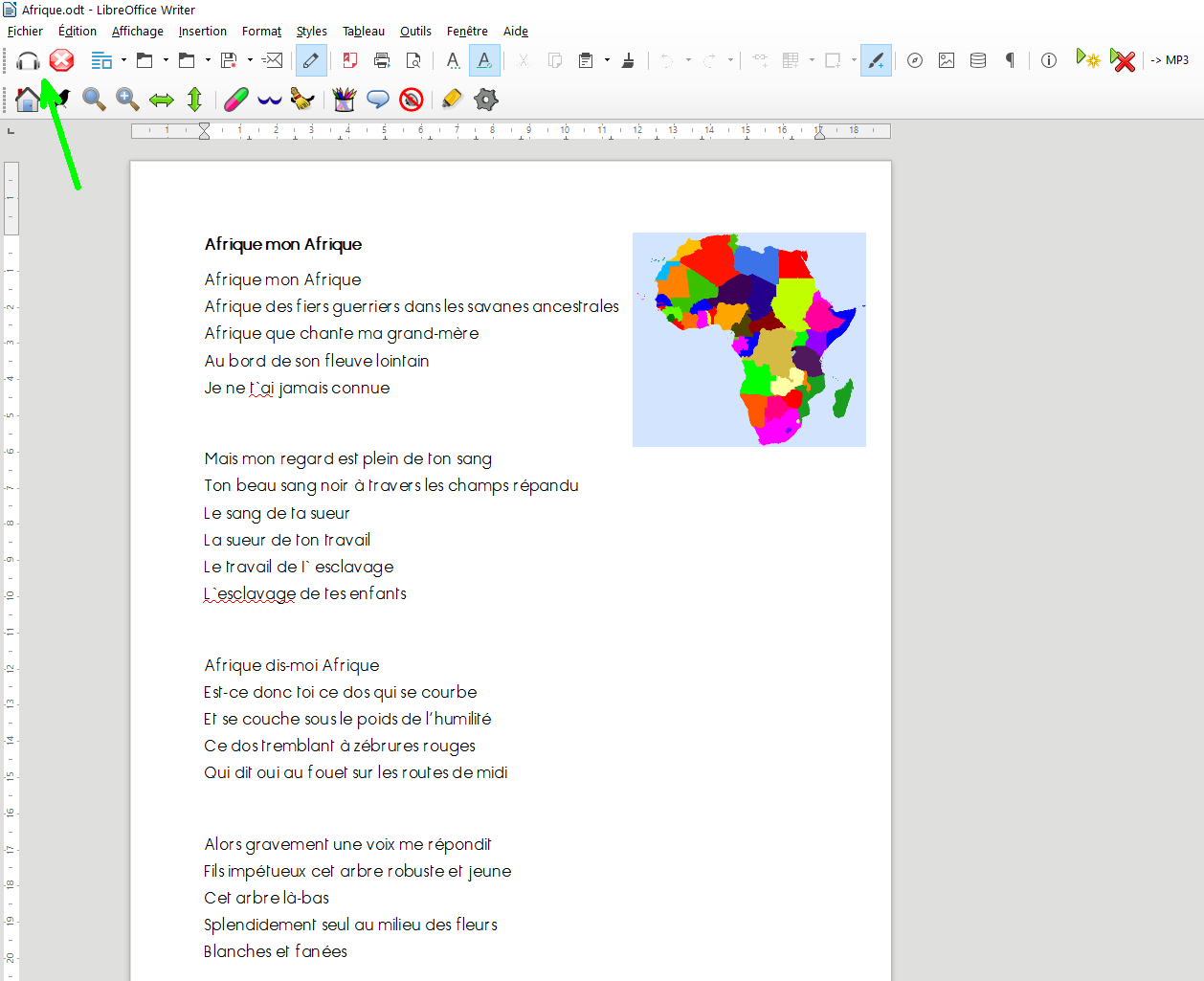Image resolution: width=1204 pixels, height=981 pixels.
Task: Click the headphones read-aloud icon
Action: coord(29,60)
